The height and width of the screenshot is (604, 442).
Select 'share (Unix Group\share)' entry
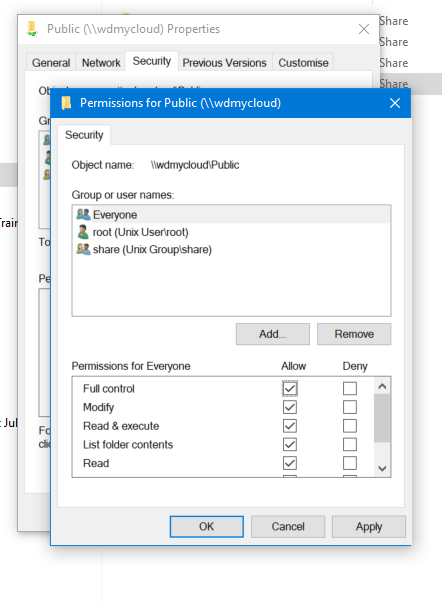pos(232,250)
